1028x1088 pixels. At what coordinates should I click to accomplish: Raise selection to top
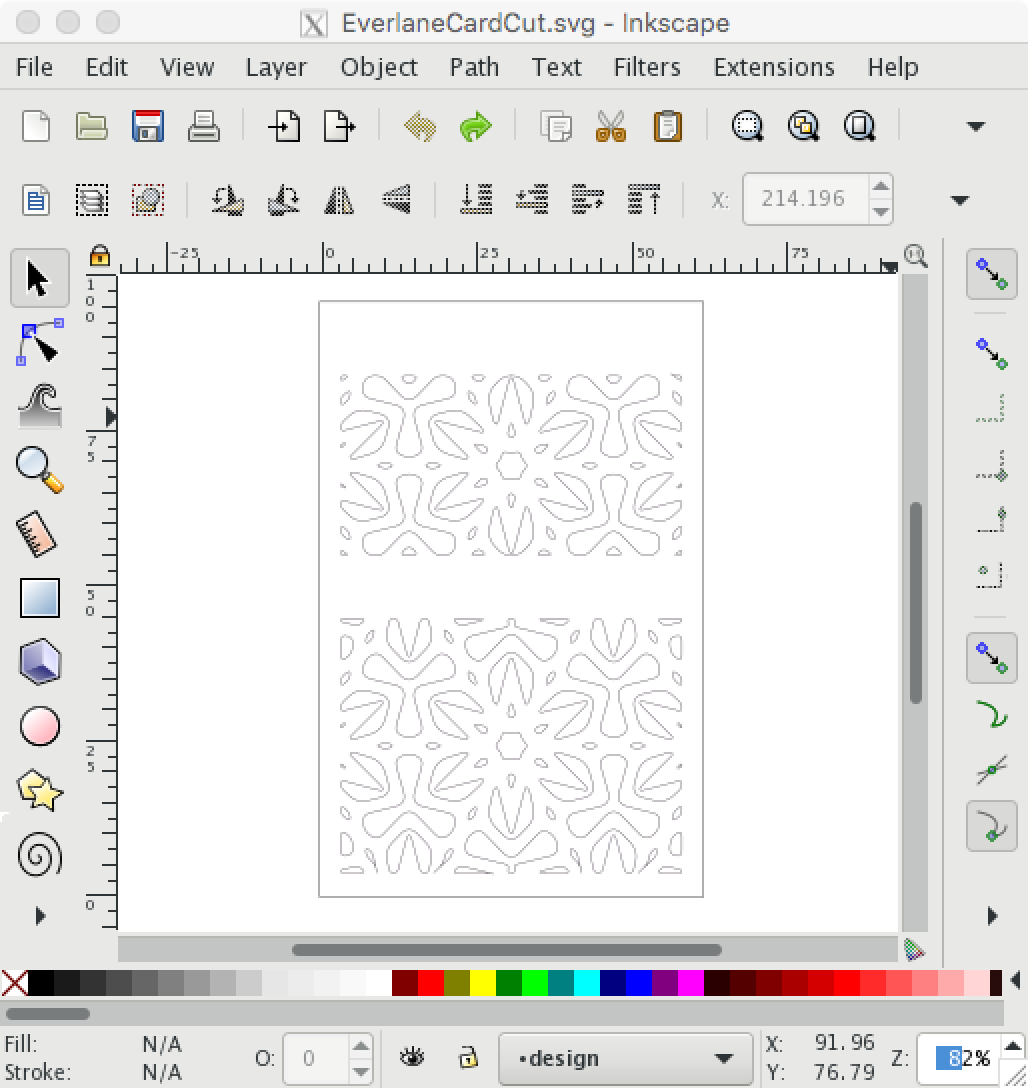click(644, 200)
